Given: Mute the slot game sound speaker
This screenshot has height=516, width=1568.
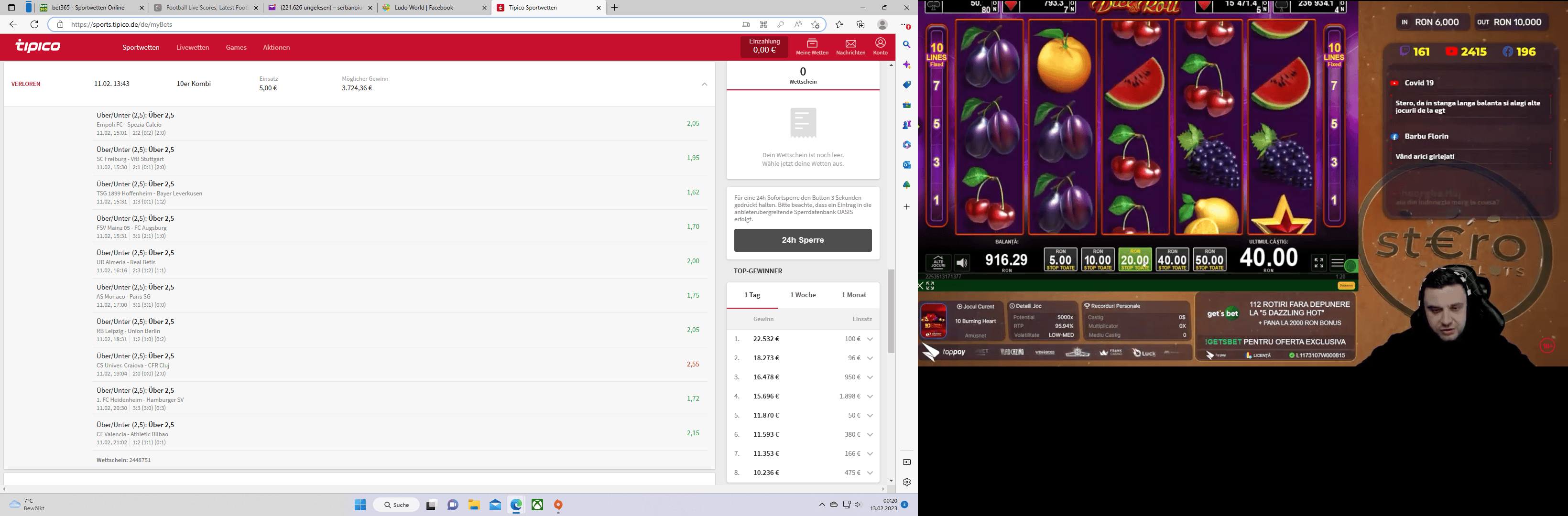Looking at the screenshot, I should coord(962,263).
